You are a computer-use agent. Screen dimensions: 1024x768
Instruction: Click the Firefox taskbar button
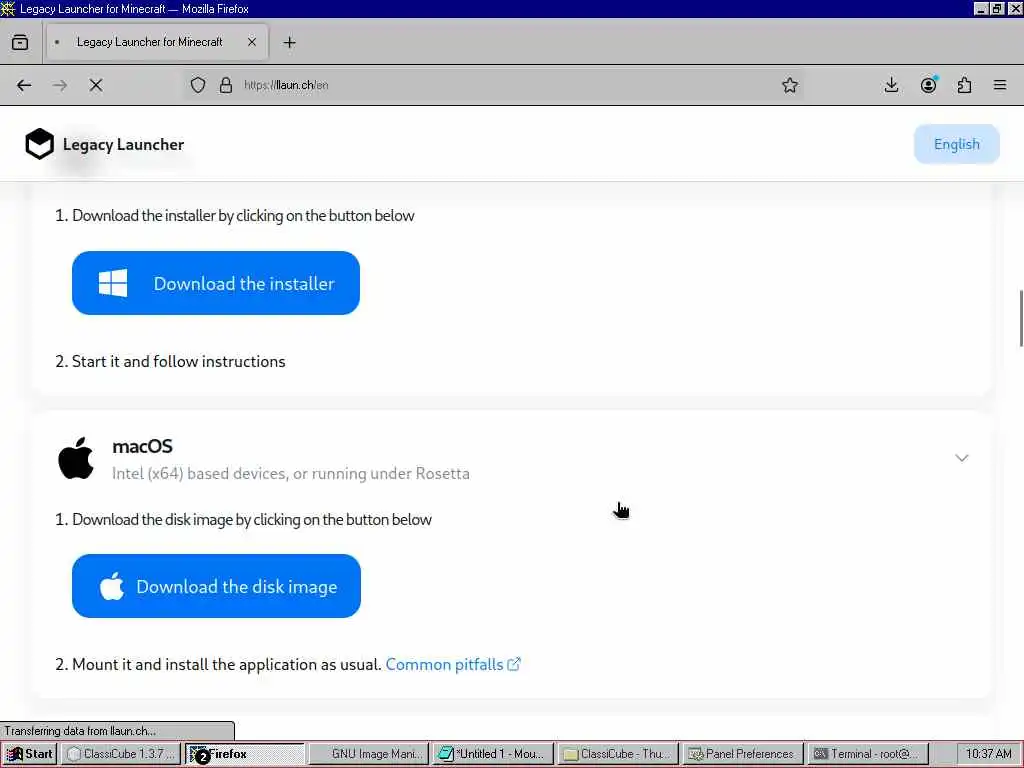(x=245, y=754)
